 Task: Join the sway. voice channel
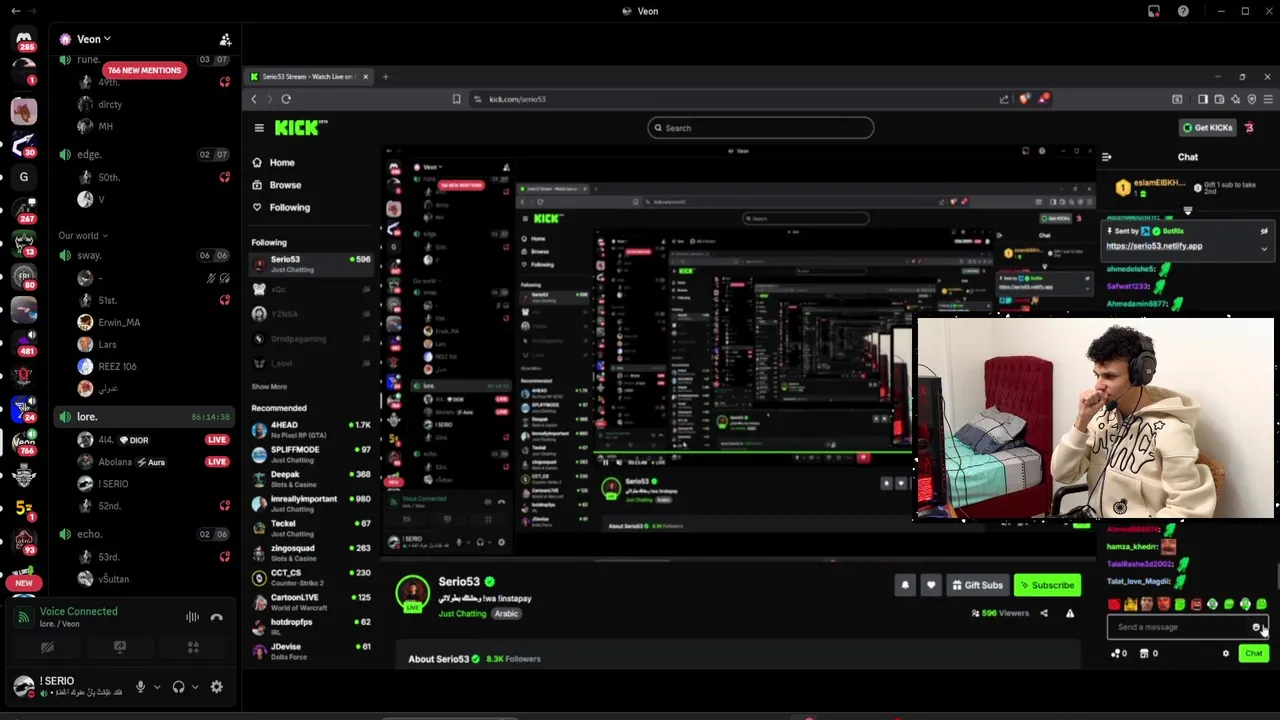tap(144, 255)
